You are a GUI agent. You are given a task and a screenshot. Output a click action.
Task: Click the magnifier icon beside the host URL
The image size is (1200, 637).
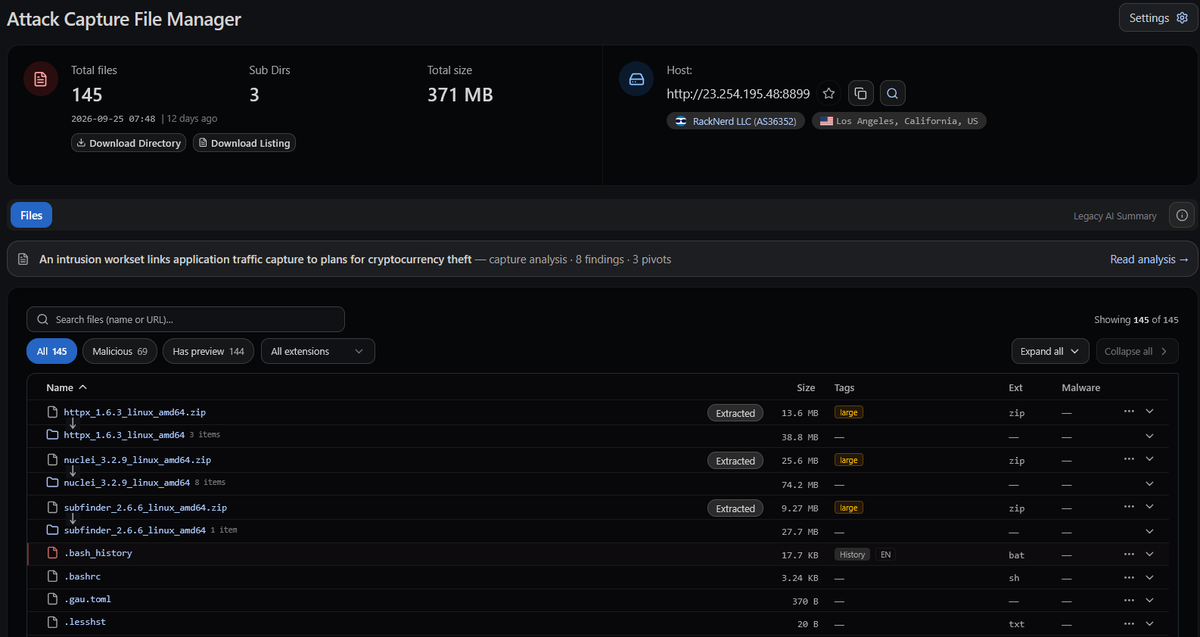[893, 93]
